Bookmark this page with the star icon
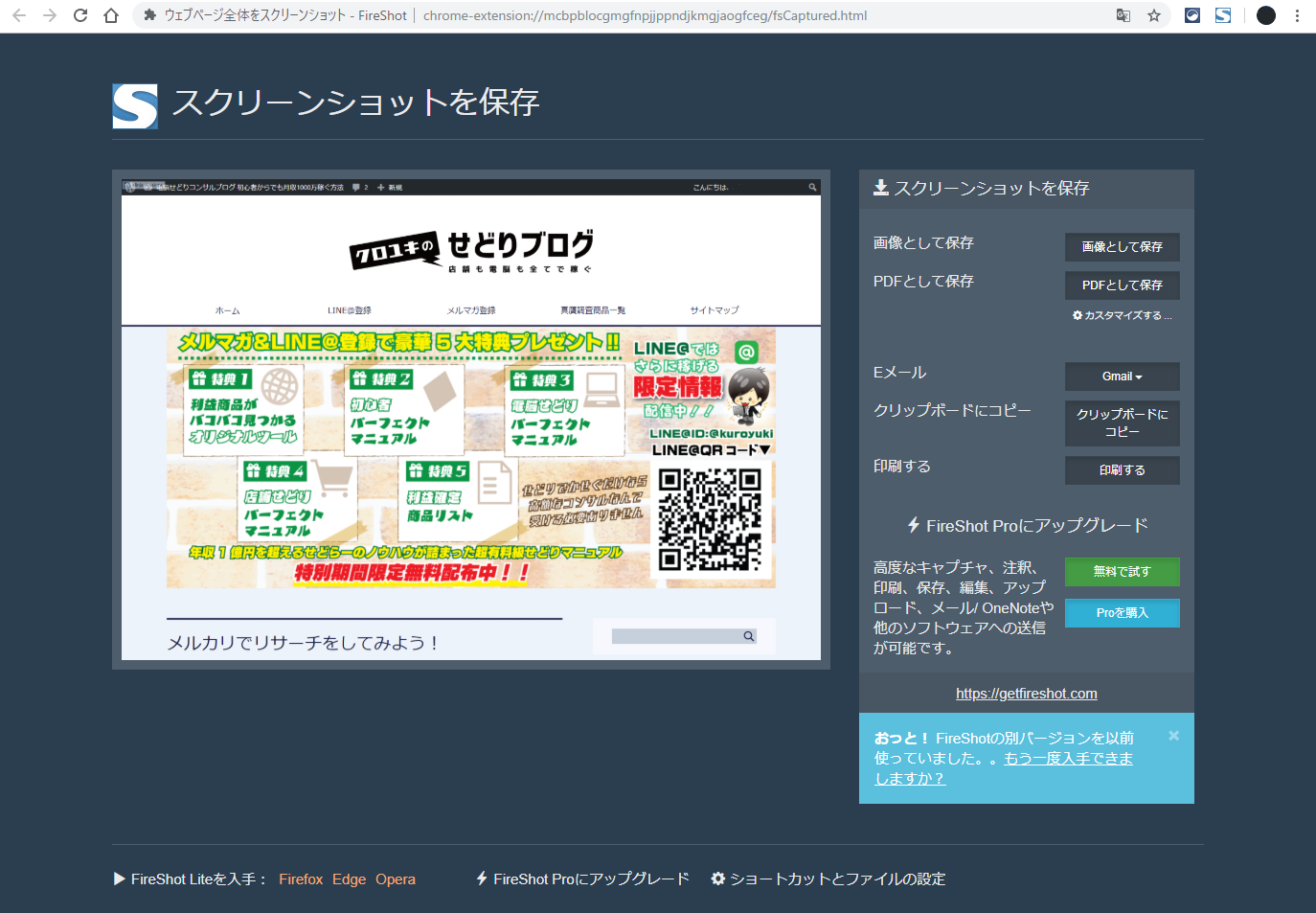Screen dimensions: 1316x913 coord(1154,15)
